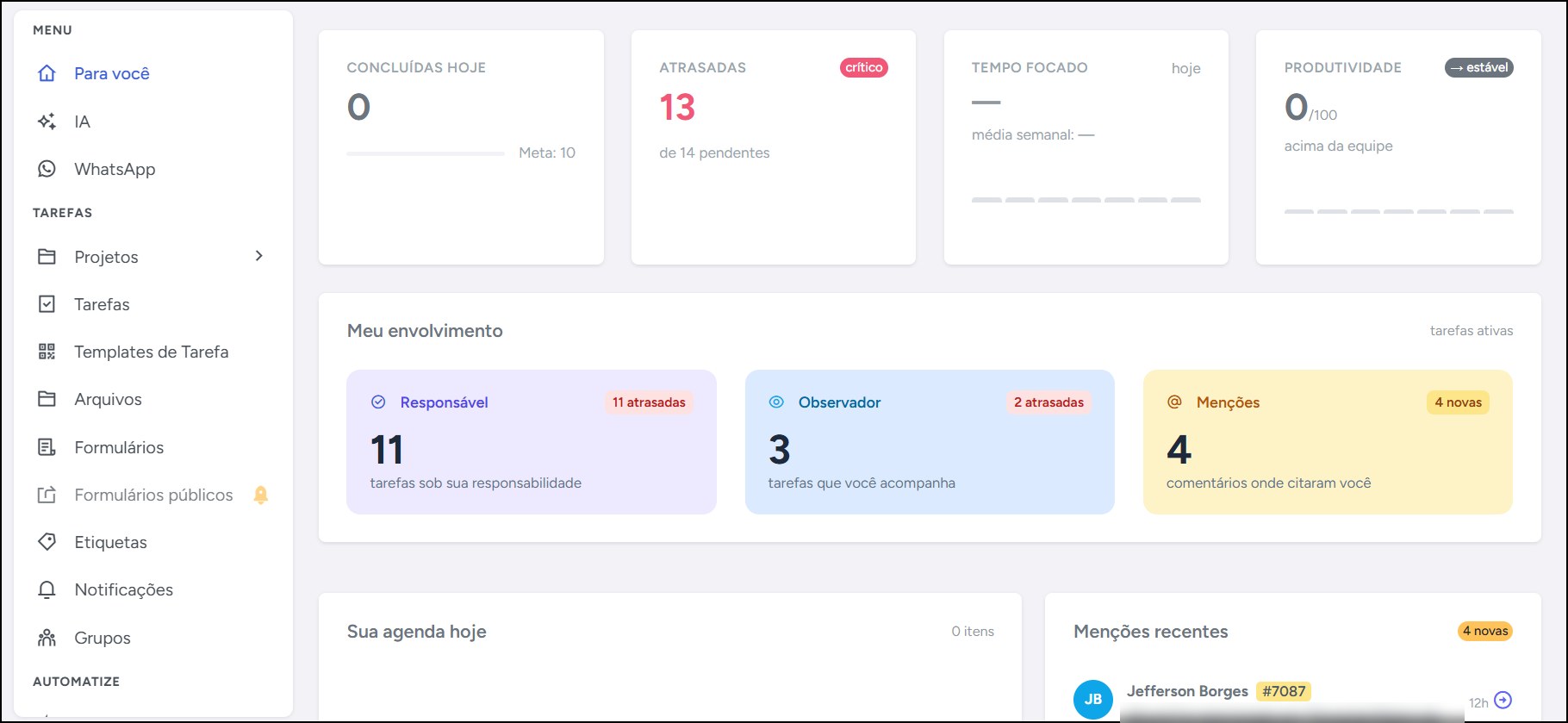Open the Observador involvement card
The width and height of the screenshot is (1568, 723).
pos(930,442)
